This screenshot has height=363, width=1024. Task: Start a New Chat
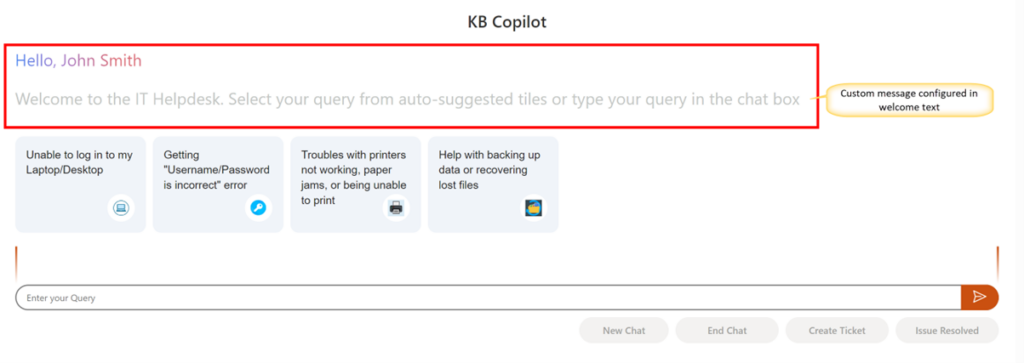point(624,330)
